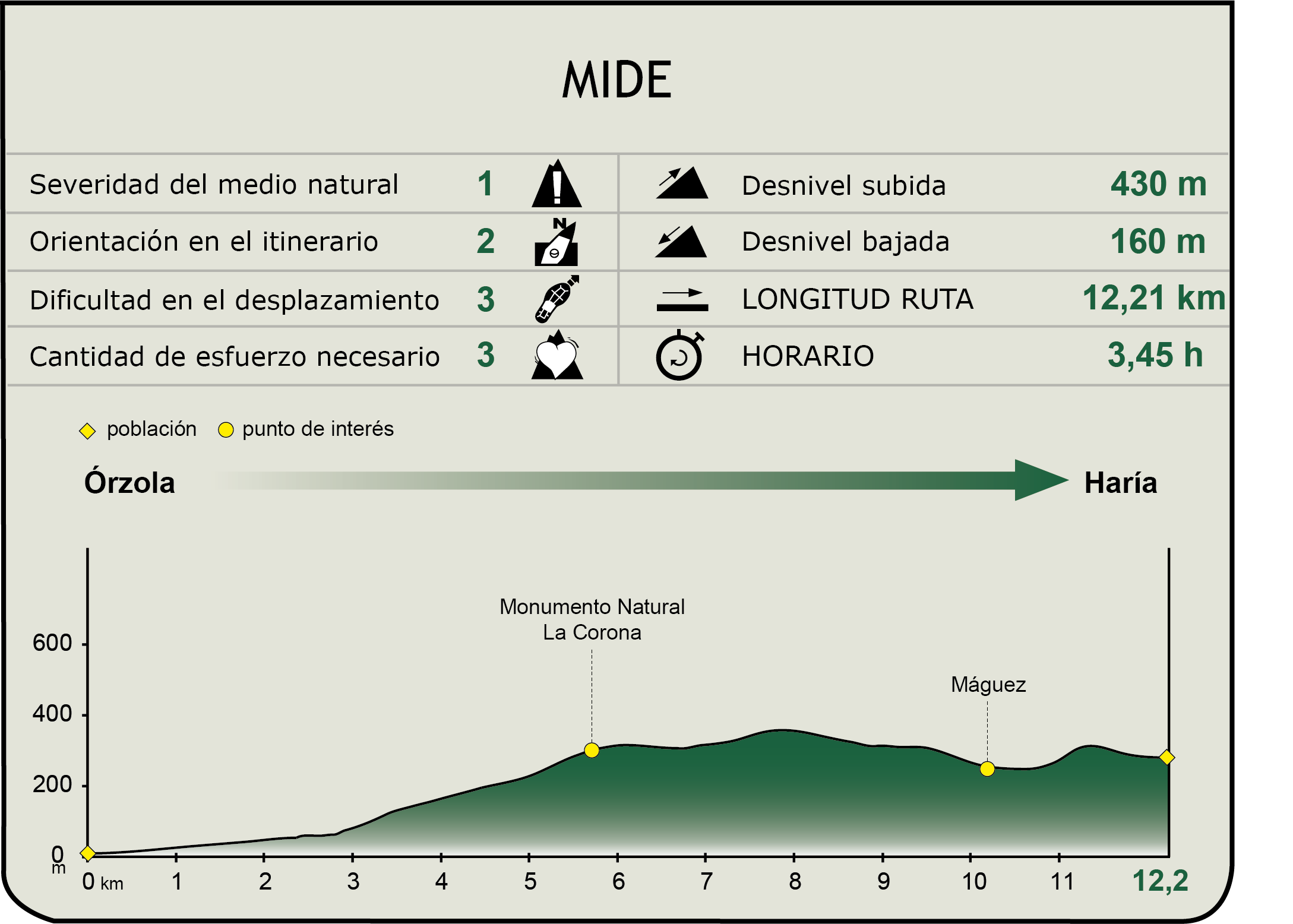Click the yellow diamond población legend icon
1293x924 pixels.
click(x=87, y=431)
